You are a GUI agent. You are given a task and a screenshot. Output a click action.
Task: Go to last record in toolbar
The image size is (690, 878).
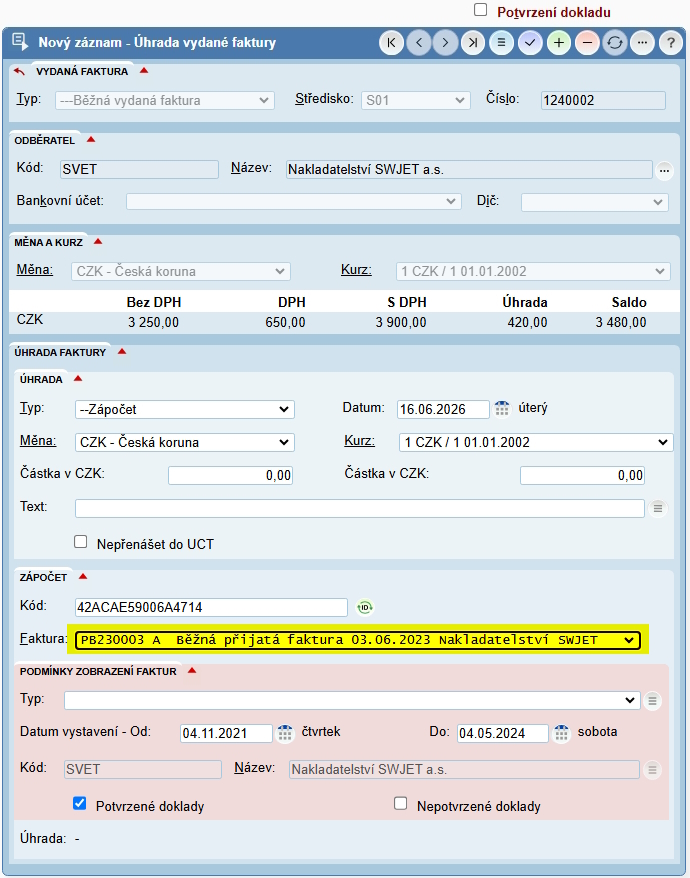click(473, 43)
